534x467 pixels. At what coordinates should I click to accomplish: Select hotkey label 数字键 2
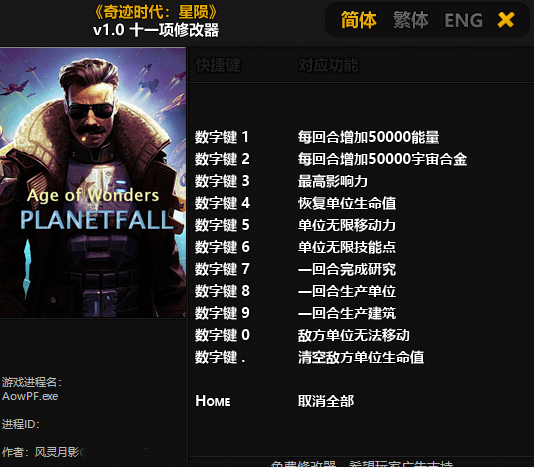tap(222, 159)
